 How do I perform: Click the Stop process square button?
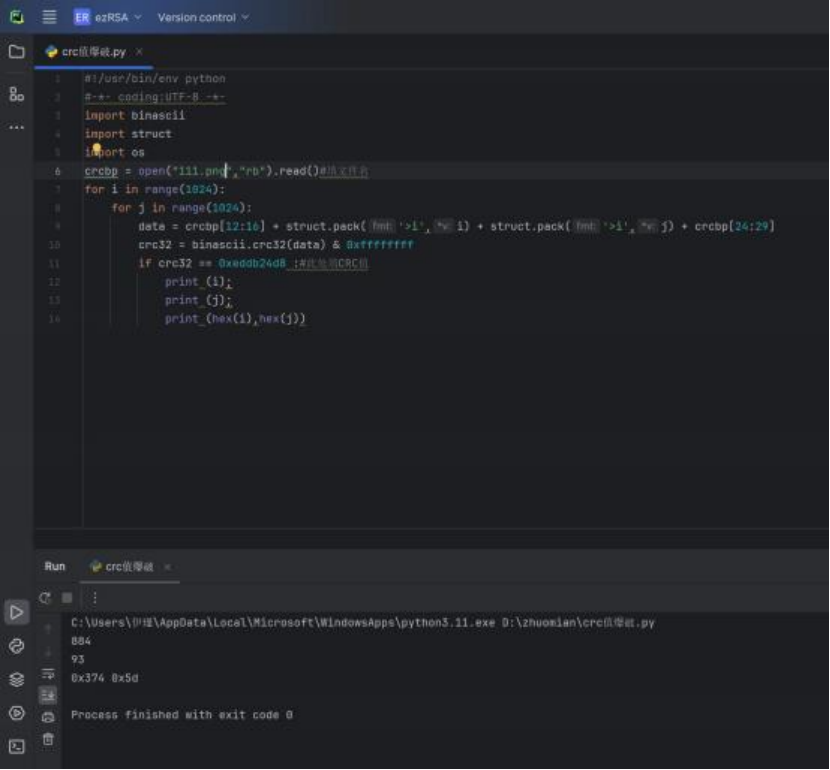pyautogui.click(x=67, y=598)
